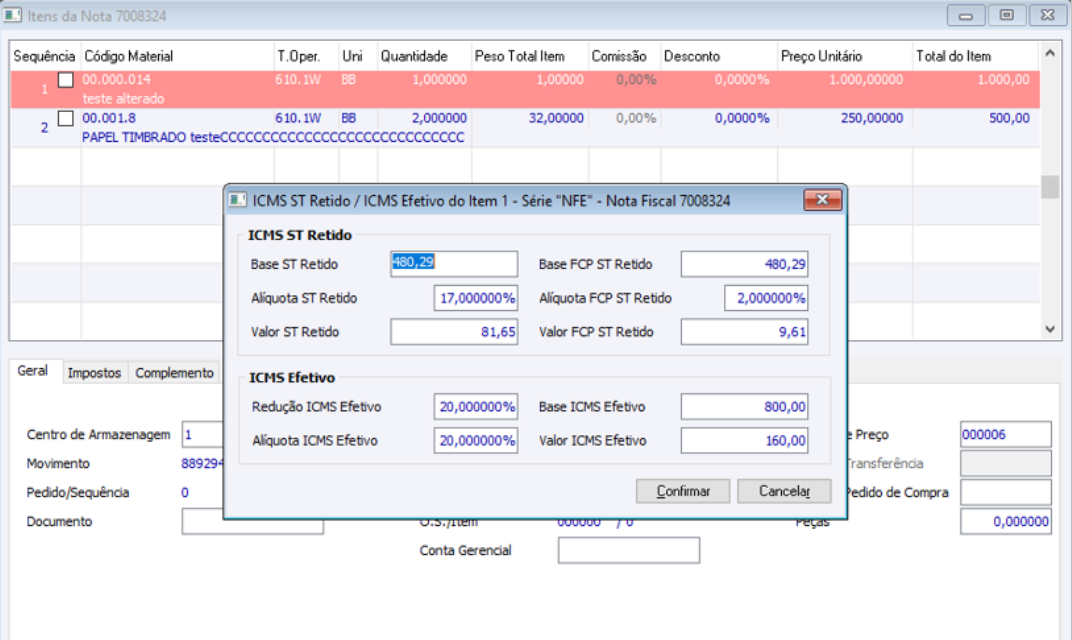Click the items grid scrollbar thumb
Viewport: 1072px width, 640px height.
1049,187
